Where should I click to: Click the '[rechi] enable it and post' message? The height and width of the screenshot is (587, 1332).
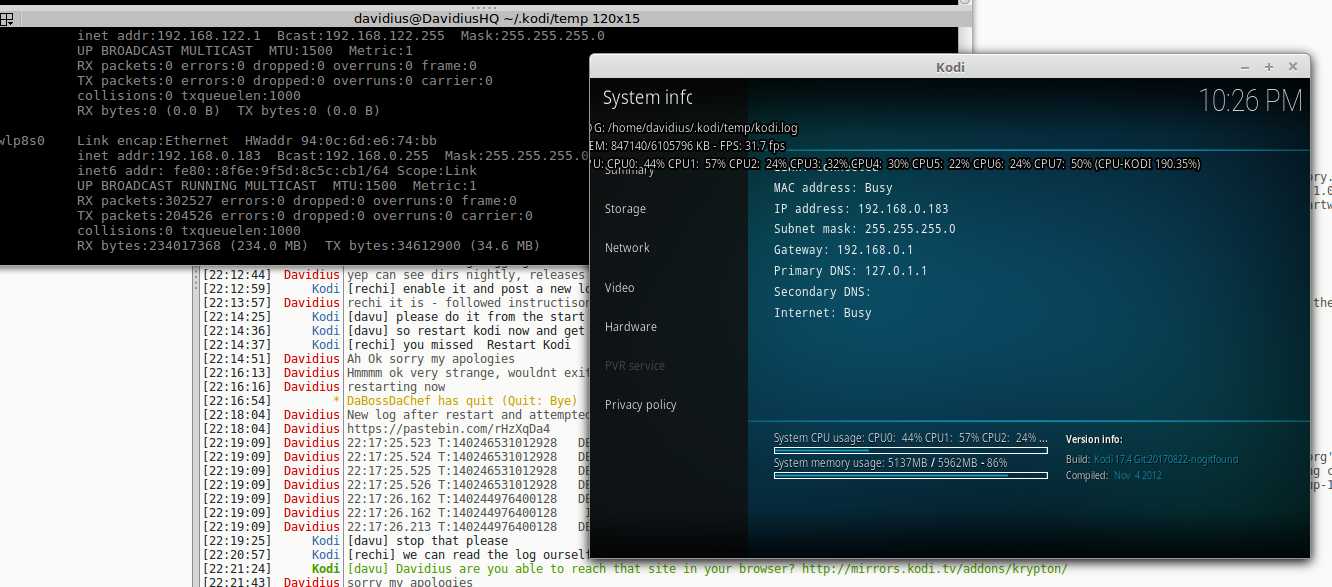[x=467, y=289]
